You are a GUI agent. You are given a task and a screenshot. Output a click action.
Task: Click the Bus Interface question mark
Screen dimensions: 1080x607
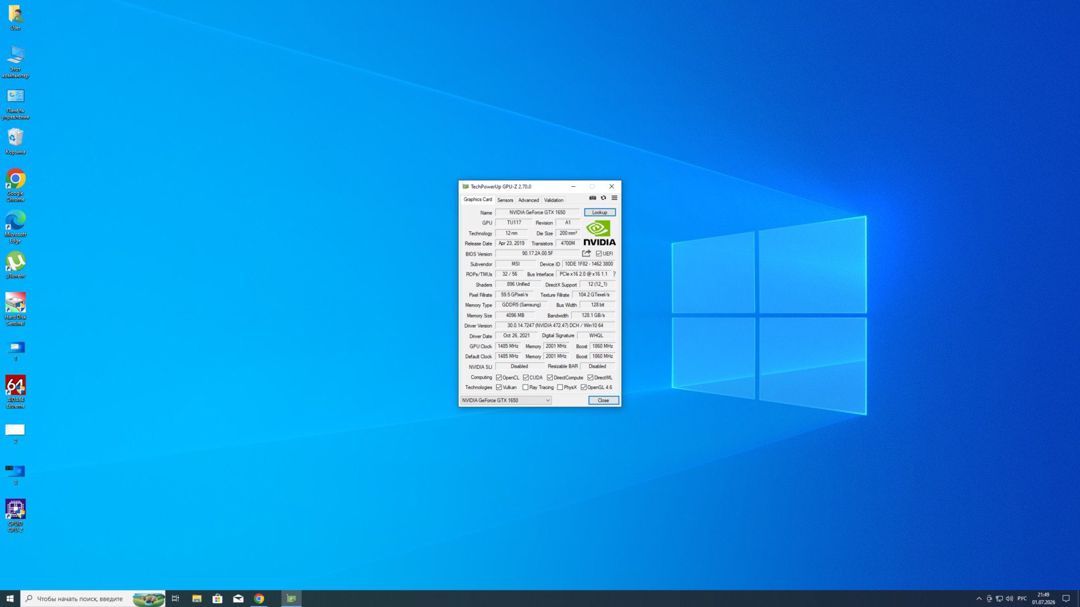614,274
